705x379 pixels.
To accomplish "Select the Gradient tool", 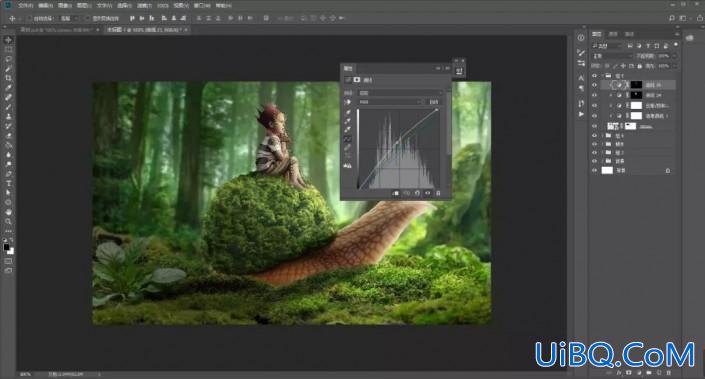I will 8,145.
